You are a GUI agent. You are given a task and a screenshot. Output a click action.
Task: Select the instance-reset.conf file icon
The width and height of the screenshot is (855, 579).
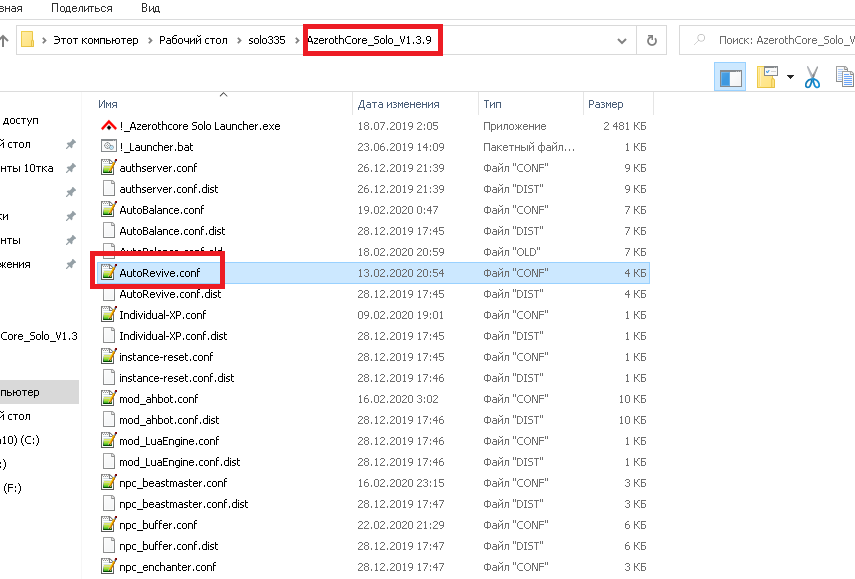click(x=109, y=357)
